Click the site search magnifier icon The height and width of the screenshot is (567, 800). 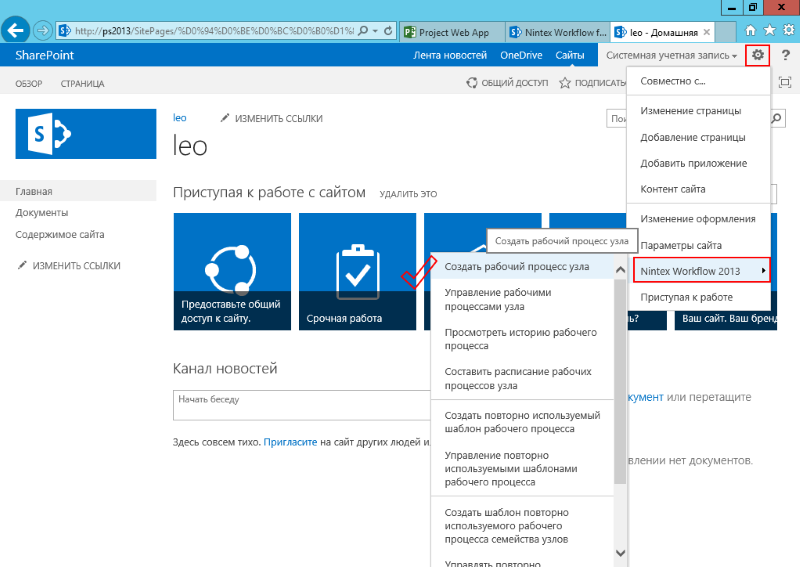click(x=776, y=118)
